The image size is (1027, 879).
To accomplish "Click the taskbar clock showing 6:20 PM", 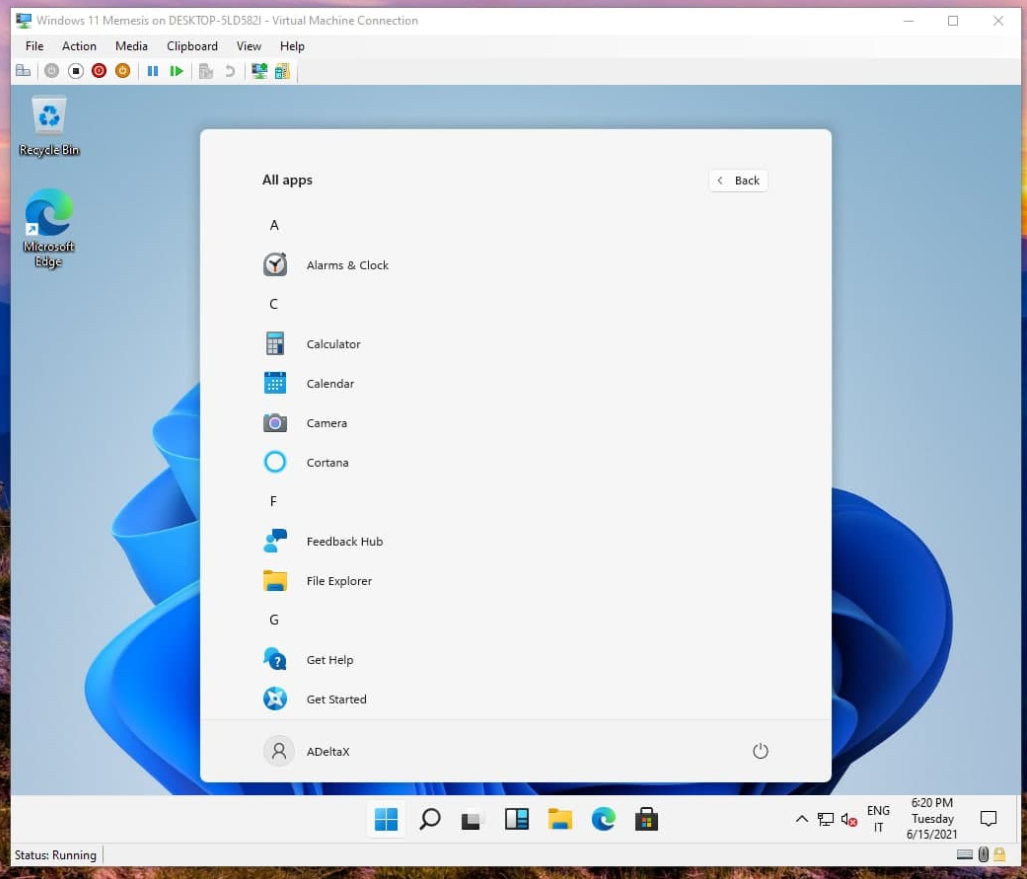I will [x=931, y=819].
